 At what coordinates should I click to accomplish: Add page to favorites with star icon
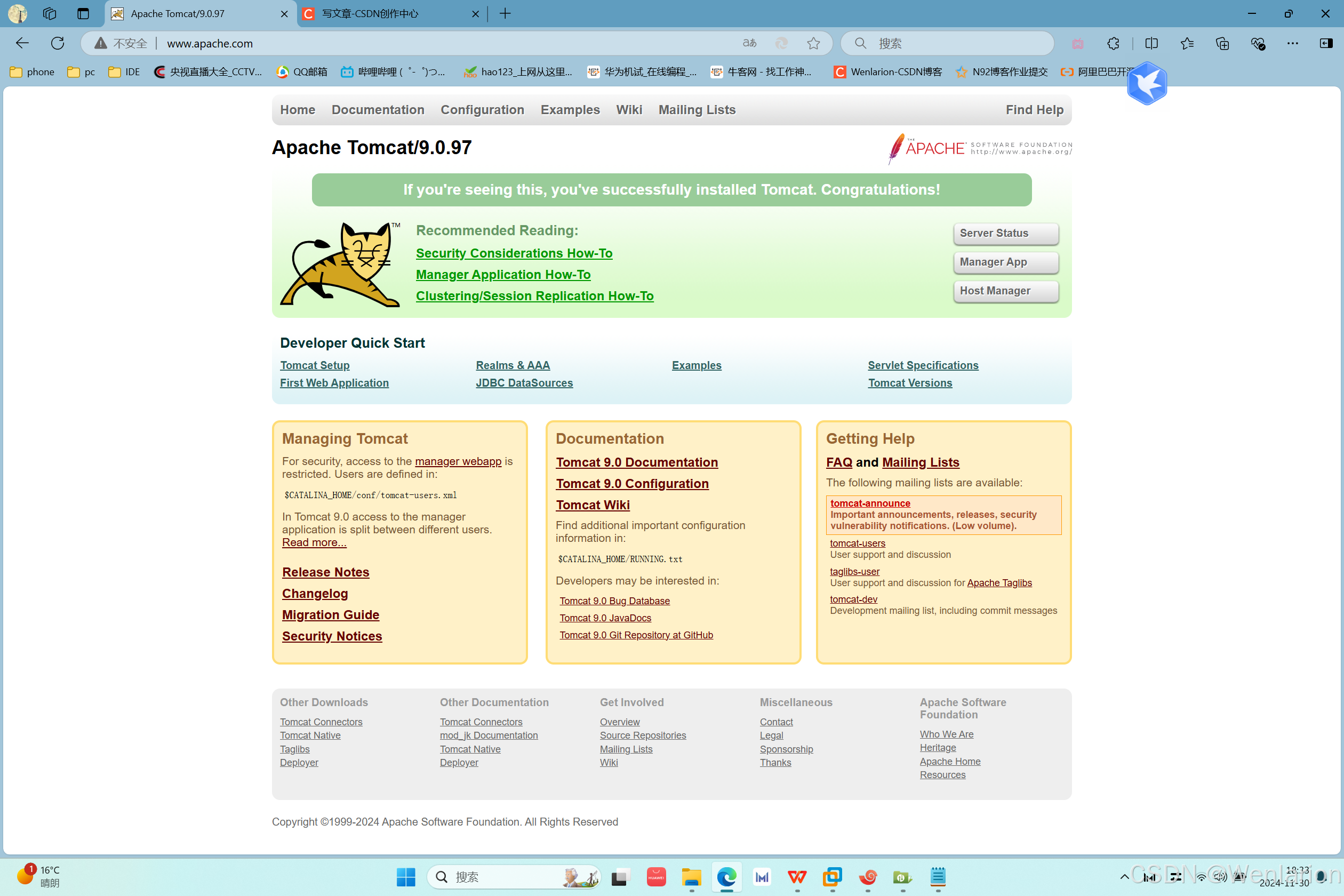point(813,43)
